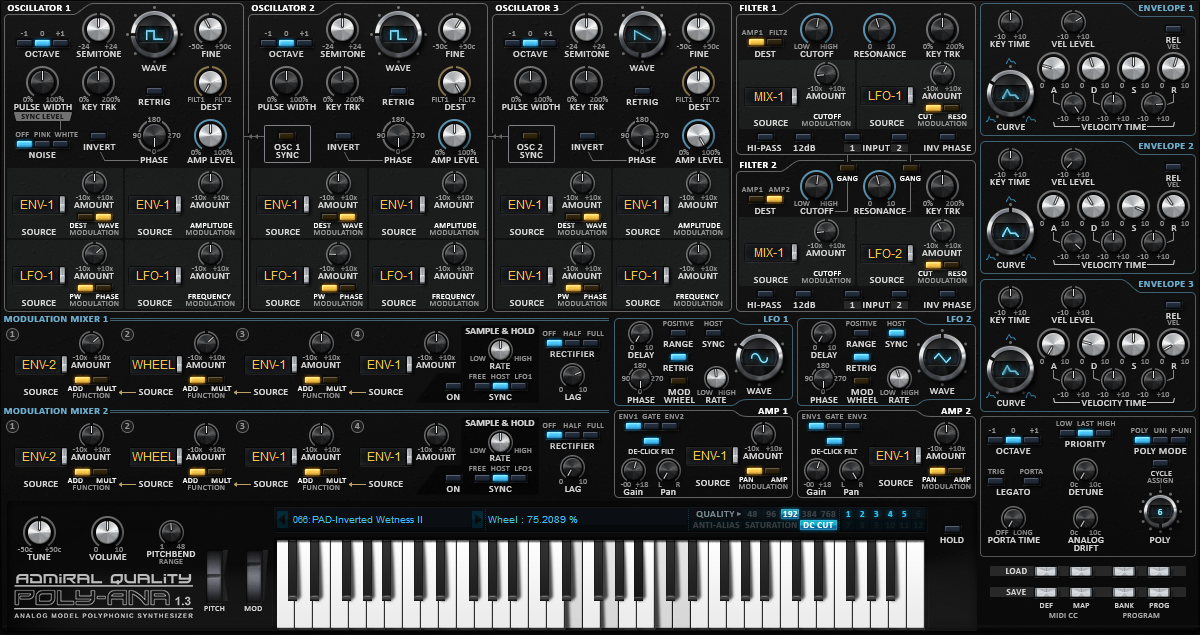Click Oscillator 2 WAVE selector dial
The height and width of the screenshot is (635, 1200).
point(398,34)
